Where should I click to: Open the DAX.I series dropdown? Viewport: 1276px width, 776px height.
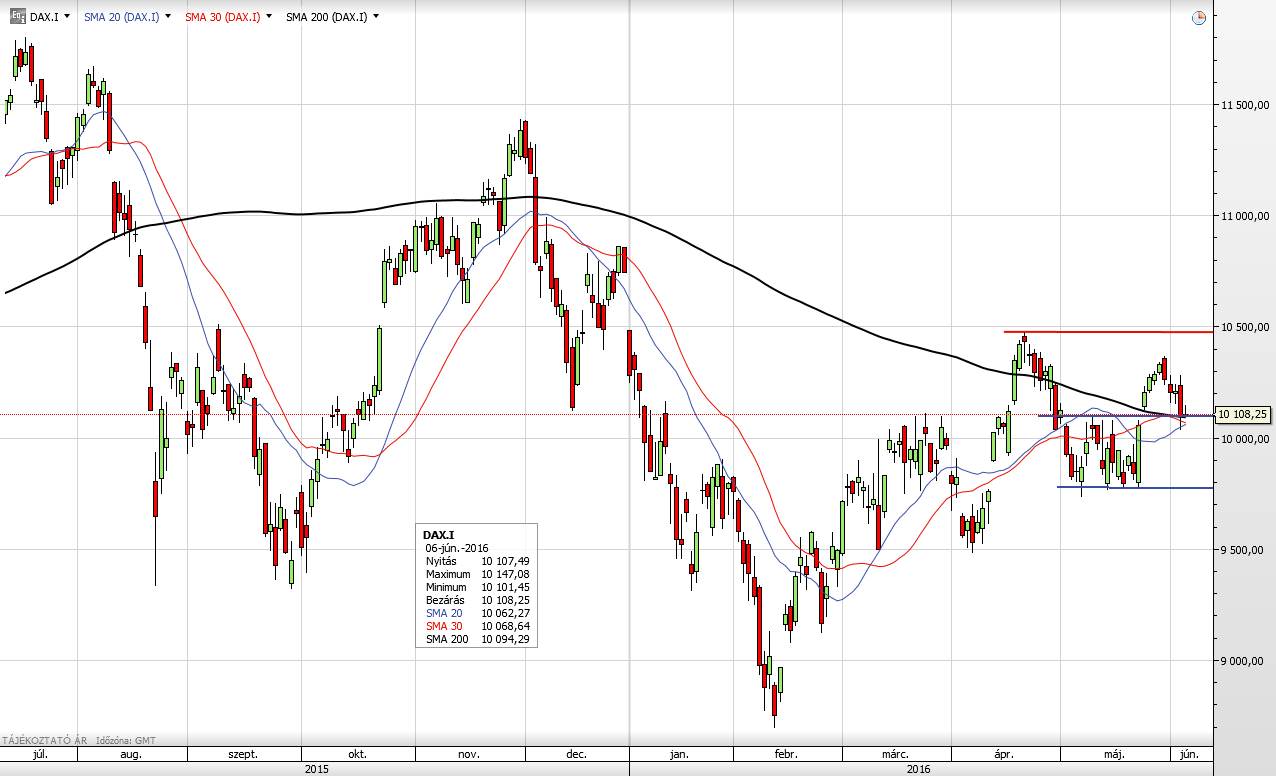66,17
